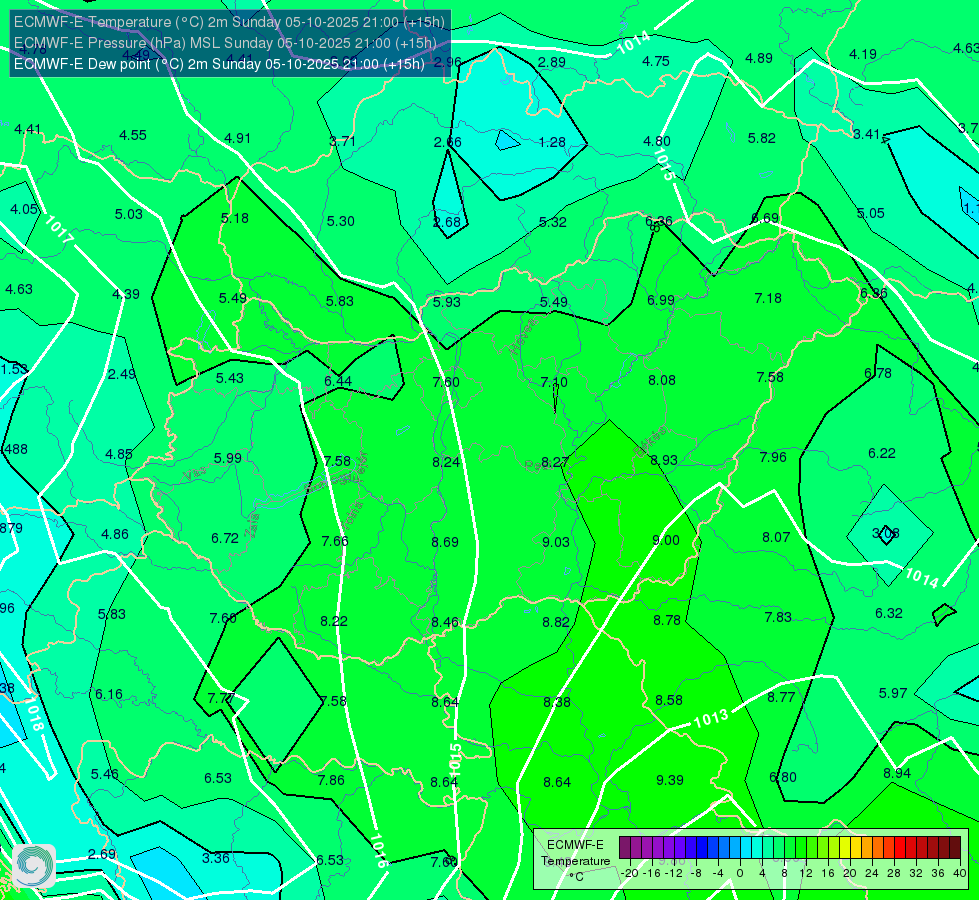Click the yellow 20 degree legend swatch
979x900 pixels.
[x=845, y=848]
